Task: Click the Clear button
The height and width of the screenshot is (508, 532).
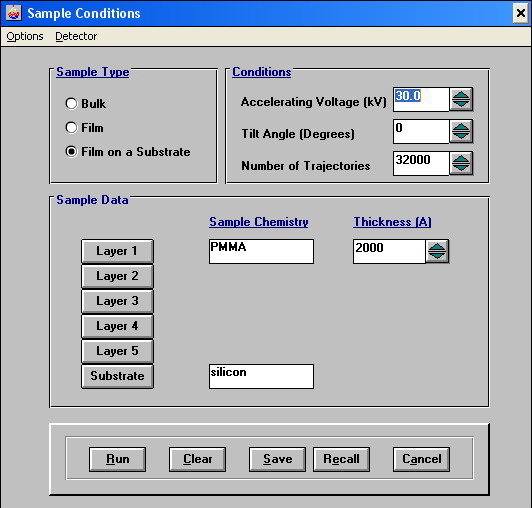Action: point(197,459)
